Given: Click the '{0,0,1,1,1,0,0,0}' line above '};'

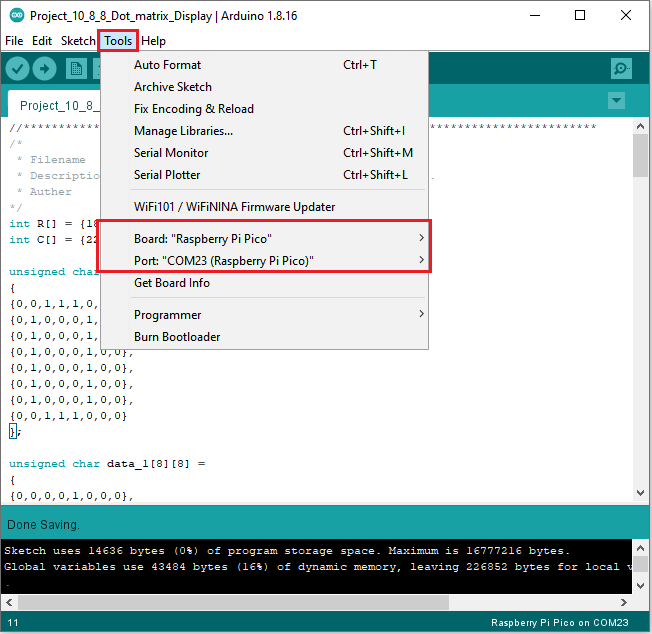Looking at the screenshot, I should 68,416.
